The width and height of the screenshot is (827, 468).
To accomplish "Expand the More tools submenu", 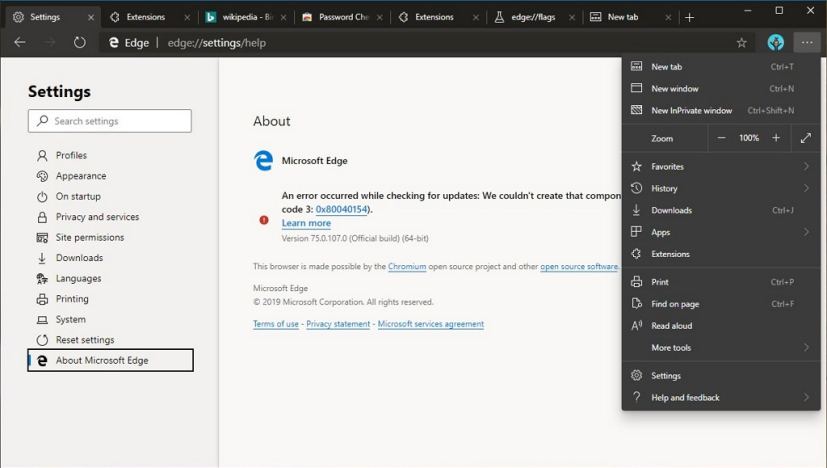I will tap(806, 347).
